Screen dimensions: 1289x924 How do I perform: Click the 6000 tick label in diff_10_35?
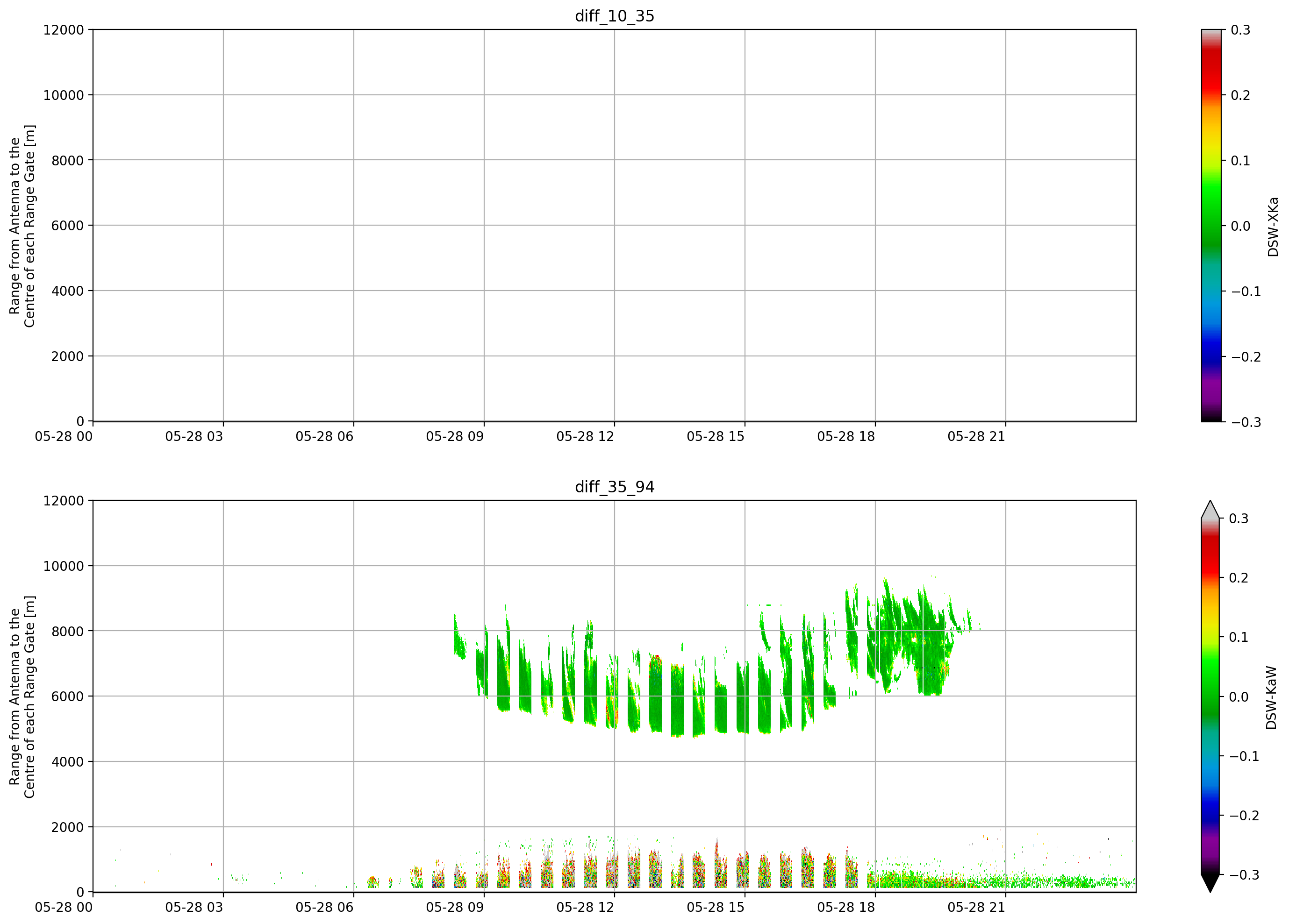coord(68,226)
